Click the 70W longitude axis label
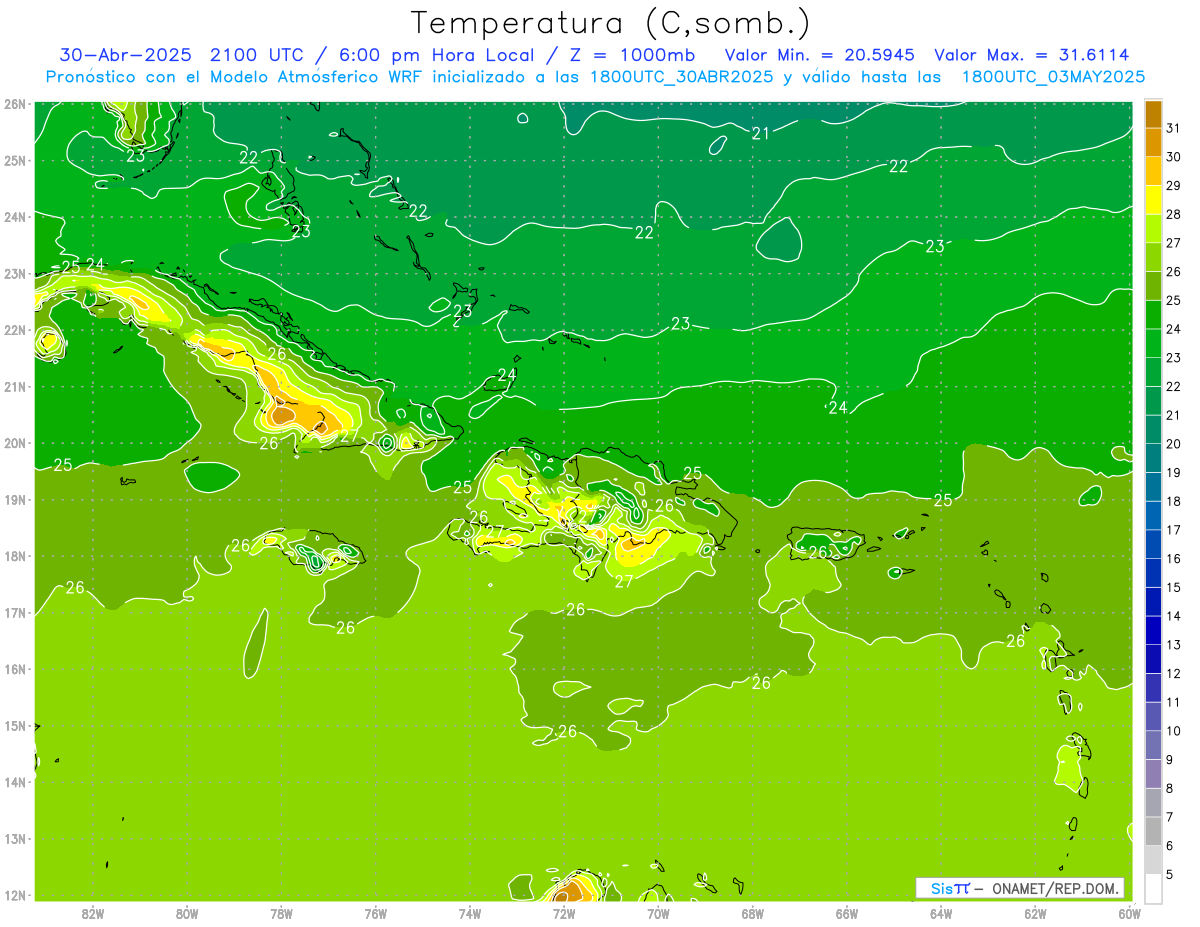This screenshot has width=1200, height=927. point(658,913)
